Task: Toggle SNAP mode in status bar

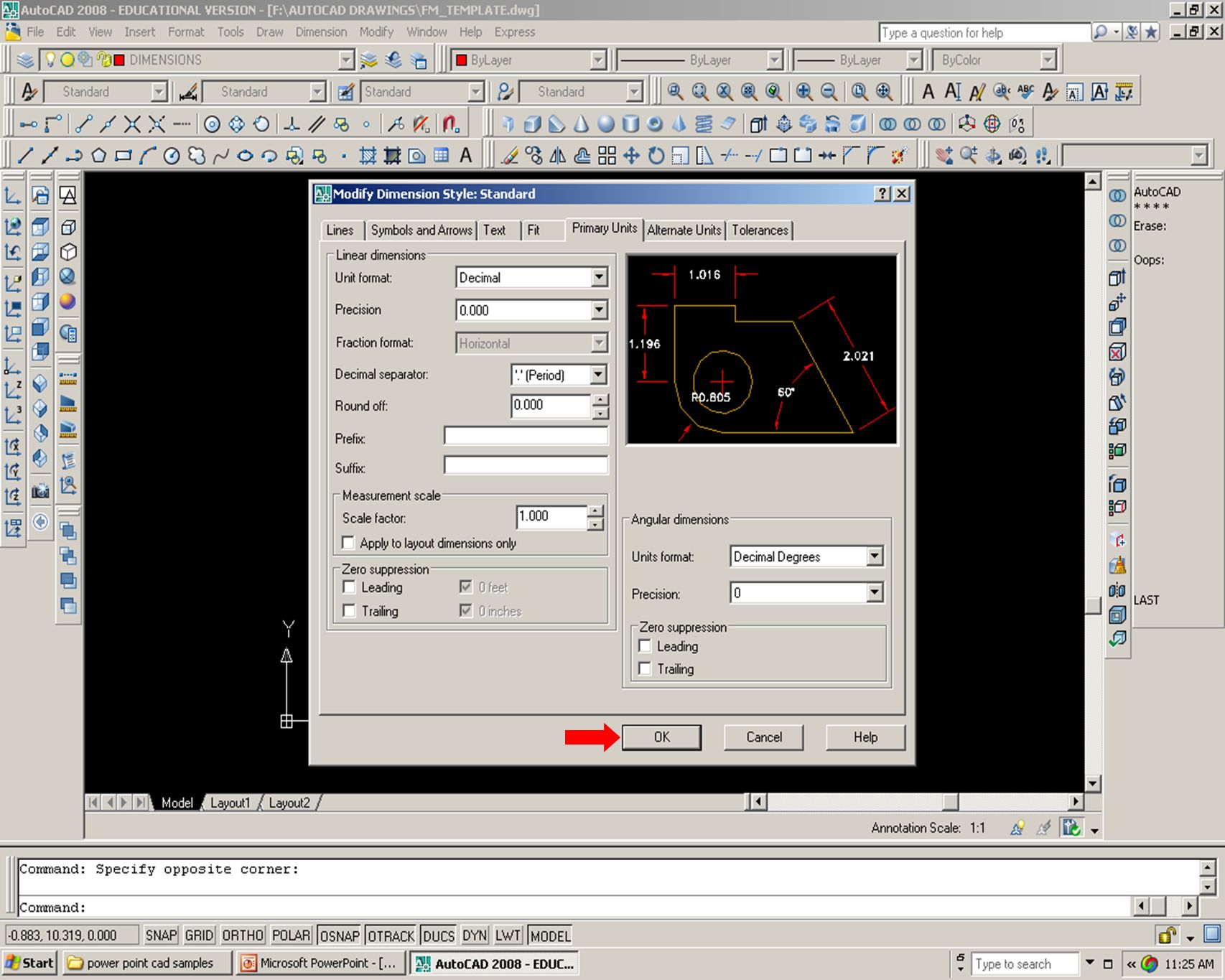Action: [161, 935]
